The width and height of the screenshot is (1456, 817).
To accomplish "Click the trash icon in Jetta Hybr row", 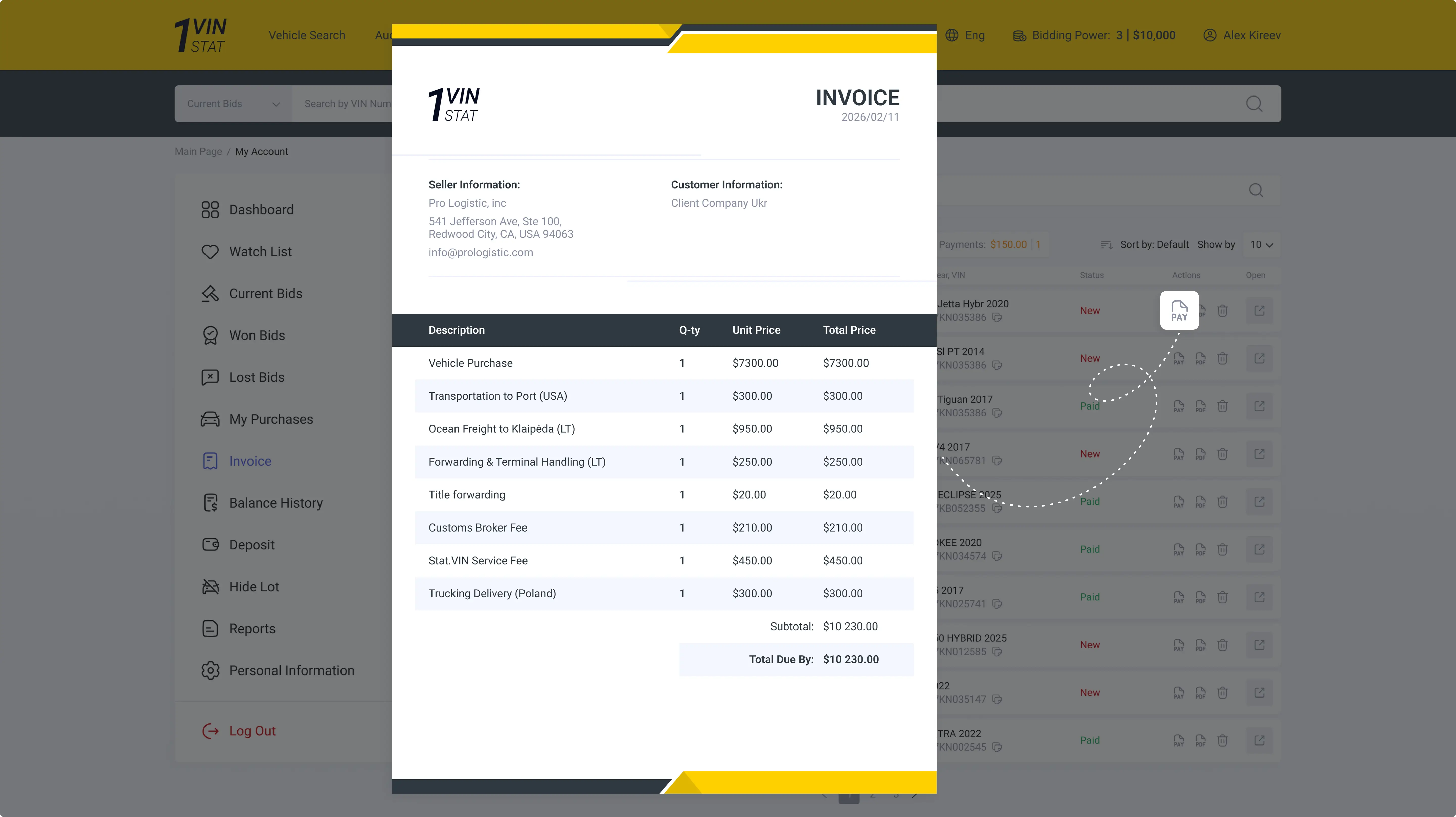I will (1223, 310).
